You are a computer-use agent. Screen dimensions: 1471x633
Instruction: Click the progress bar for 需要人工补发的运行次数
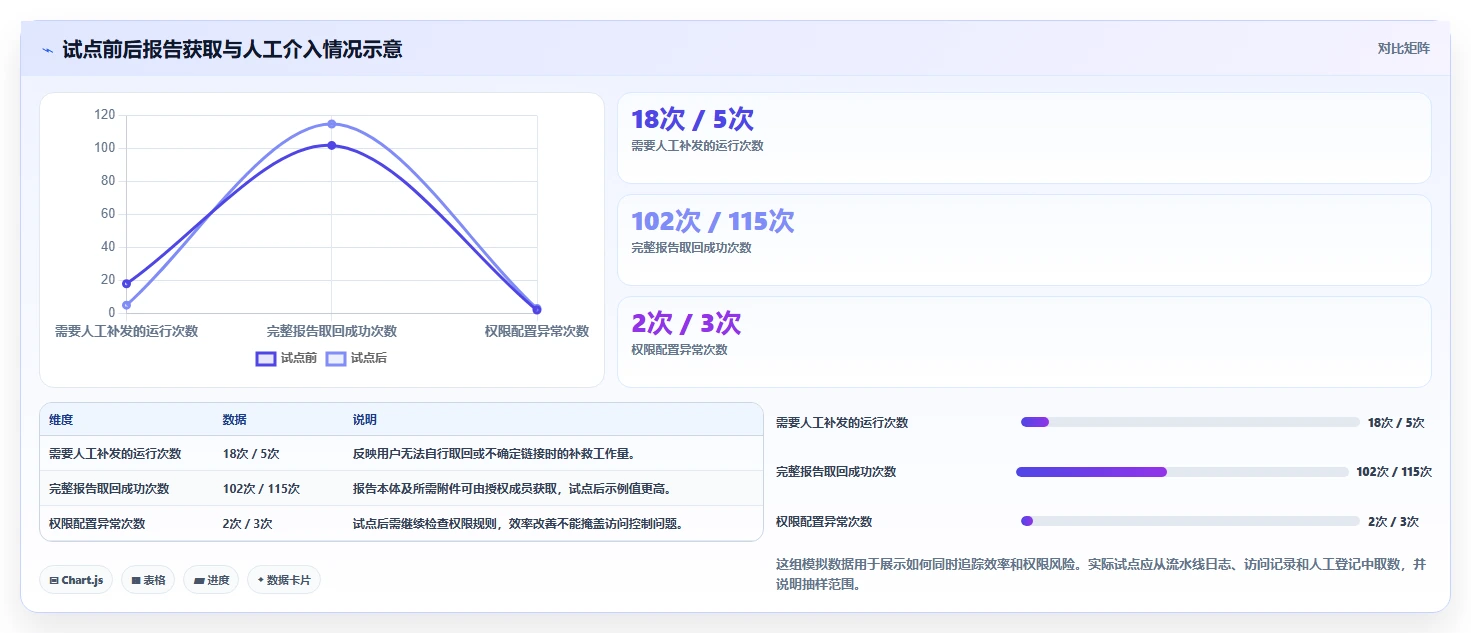pyautogui.click(x=1190, y=422)
